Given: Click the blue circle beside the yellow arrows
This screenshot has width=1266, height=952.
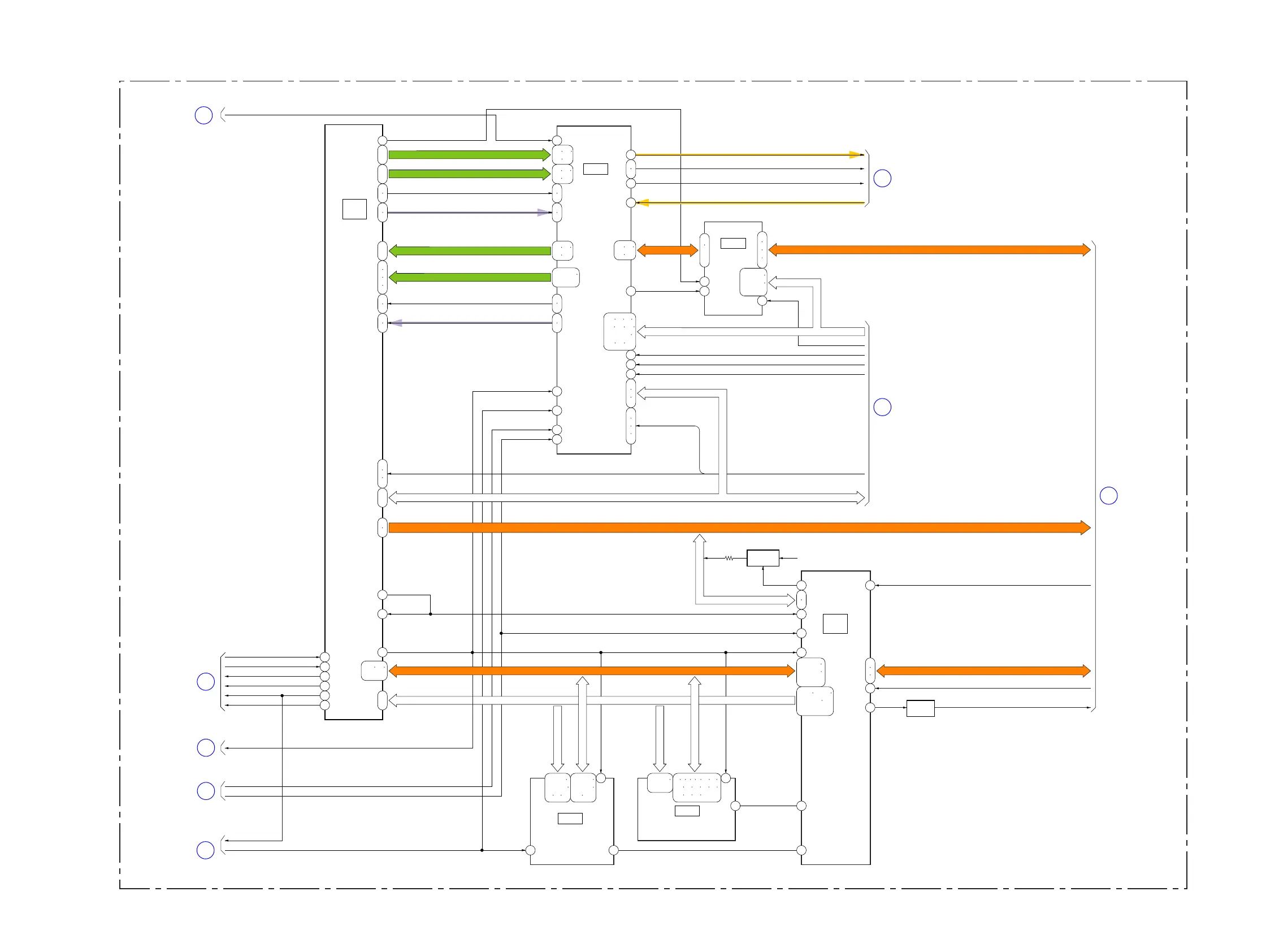Looking at the screenshot, I should pyautogui.click(x=883, y=179).
